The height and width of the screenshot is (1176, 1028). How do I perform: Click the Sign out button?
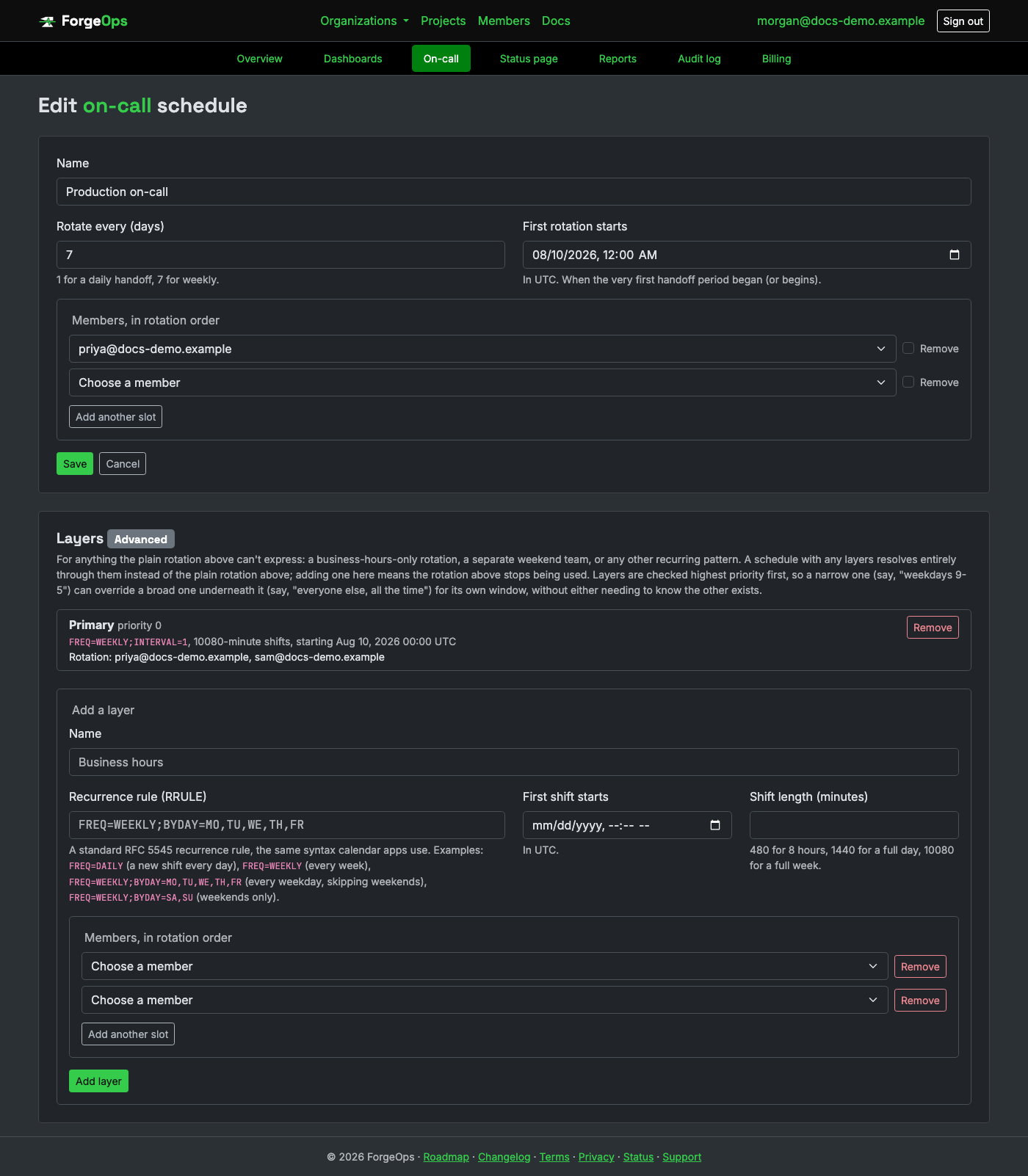coord(963,21)
